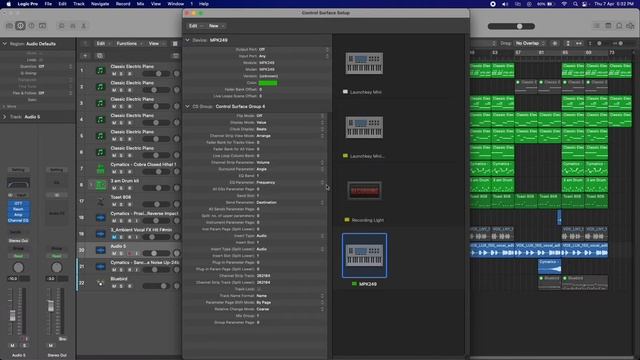Select the first Launchkey Mini keyboard device
This screenshot has height=360, width=640.
tap(364, 63)
